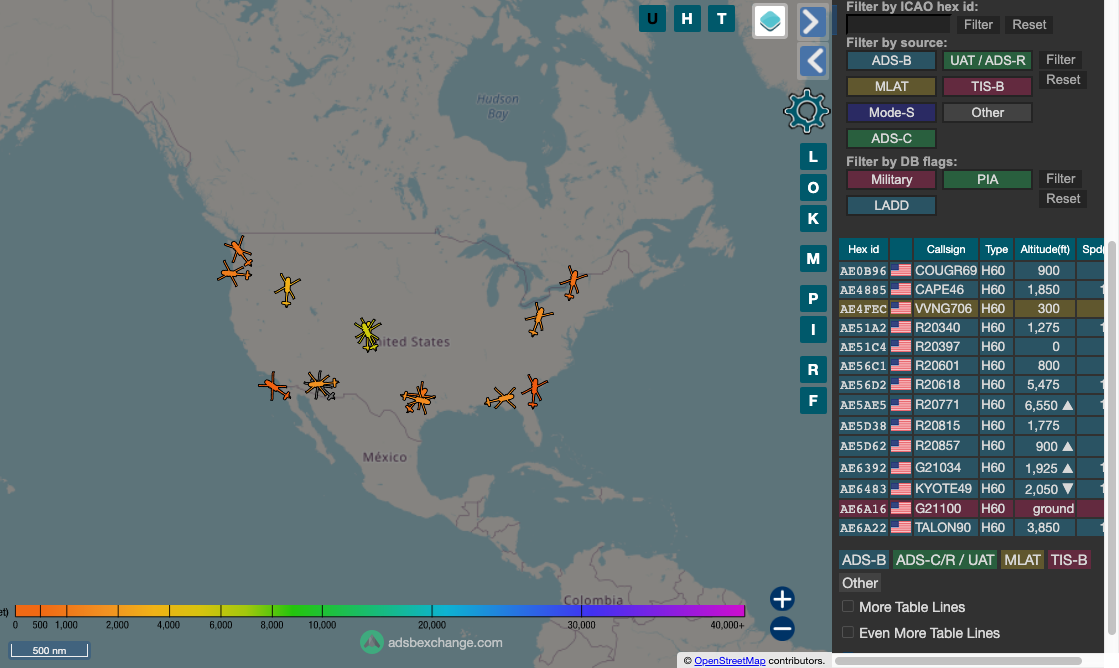Click Filter button for DB flags
Screen dimensions: 1119x668
pyautogui.click(x=1060, y=179)
